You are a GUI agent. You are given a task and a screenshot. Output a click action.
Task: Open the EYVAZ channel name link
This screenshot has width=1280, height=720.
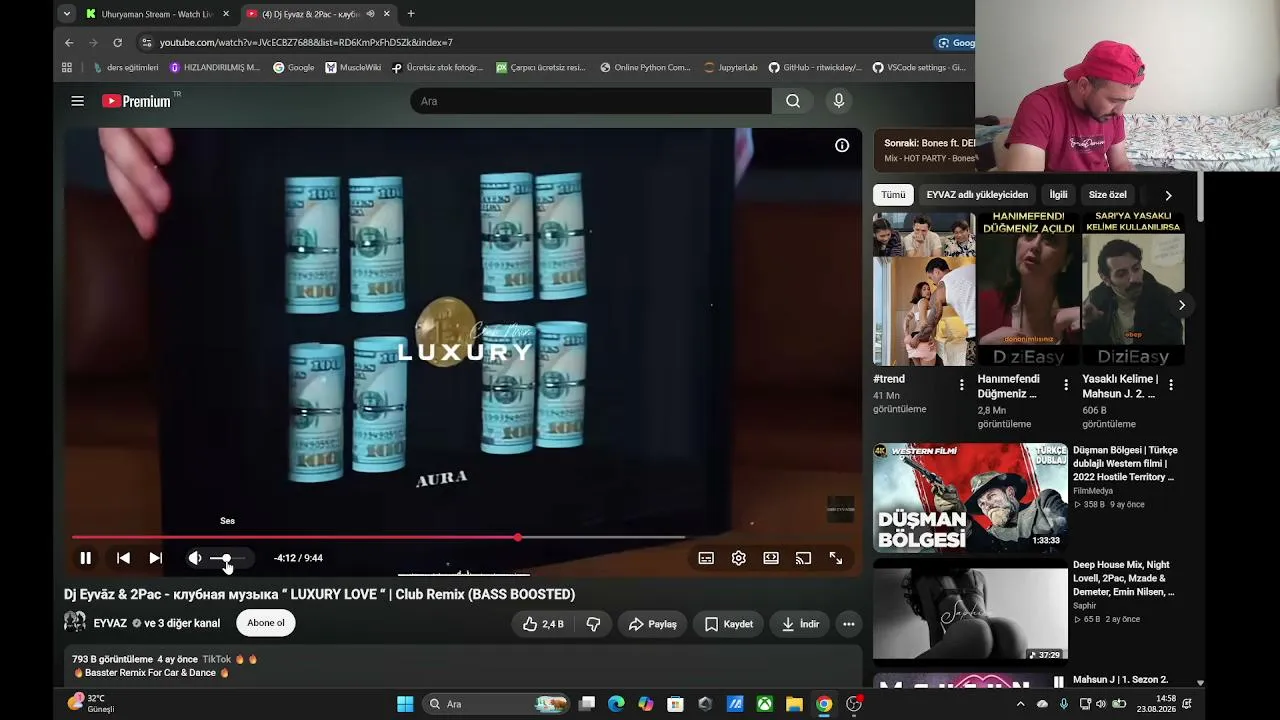click(110, 623)
